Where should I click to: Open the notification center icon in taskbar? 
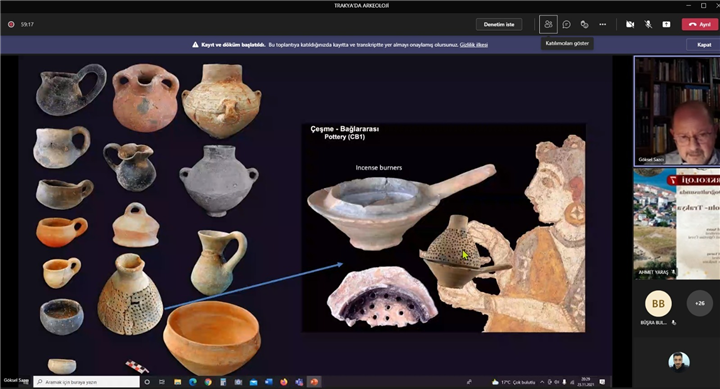602,382
